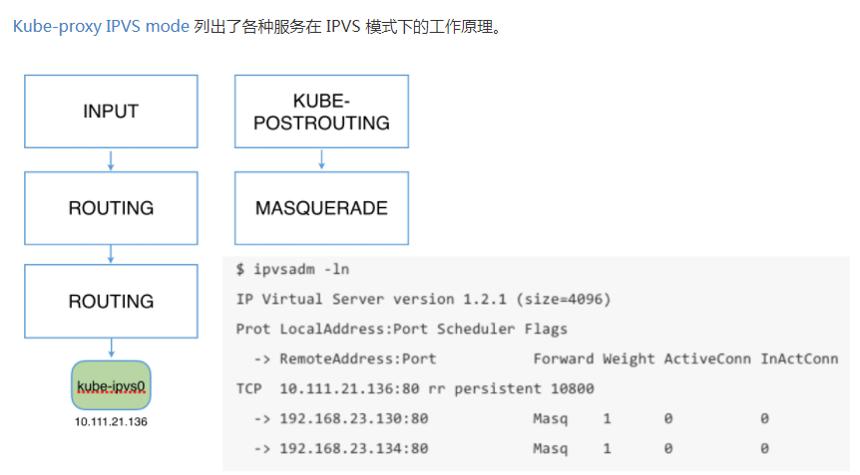Image resolution: width=860 pixels, height=475 pixels.
Task: Click the 192.168.23.134:80 backend row
Action: (511, 448)
